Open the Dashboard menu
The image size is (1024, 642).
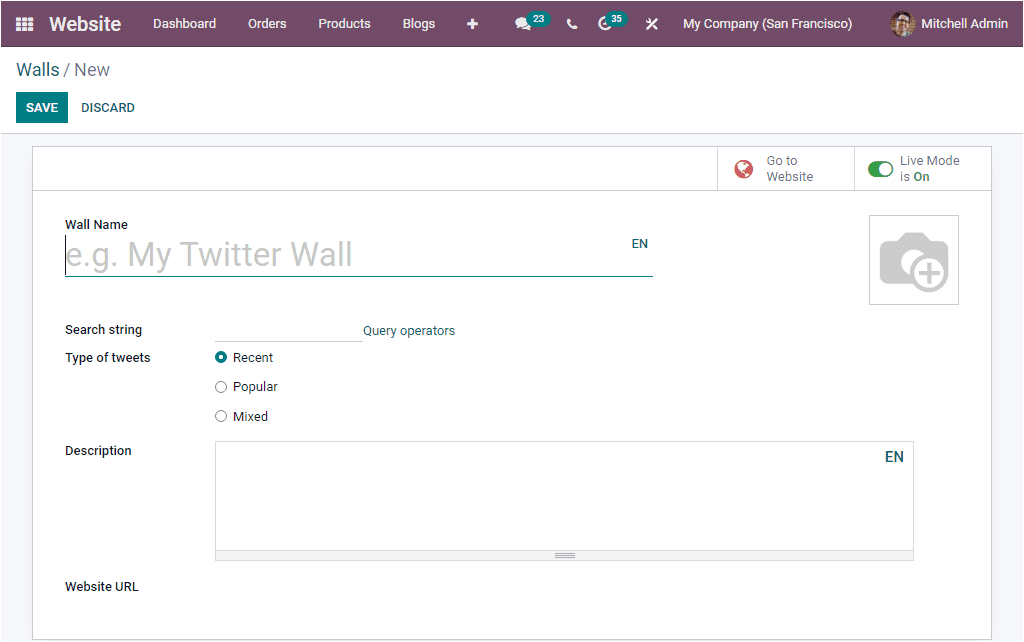[x=184, y=23]
